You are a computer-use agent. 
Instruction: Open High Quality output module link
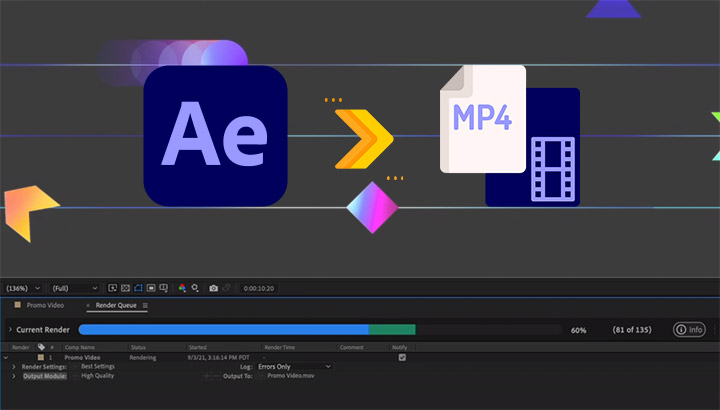[97, 376]
